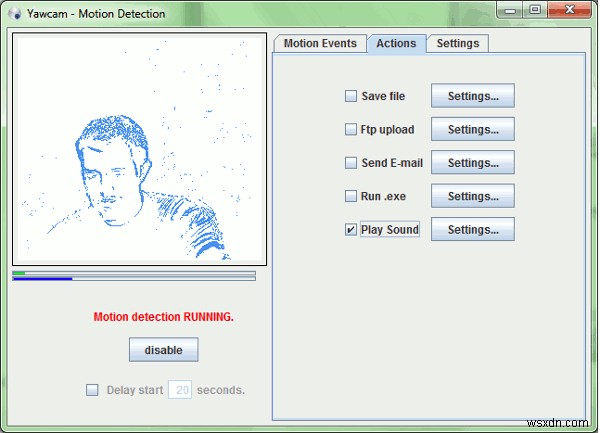
Task: Click the blue threshold progress bar
Action: 134,279
